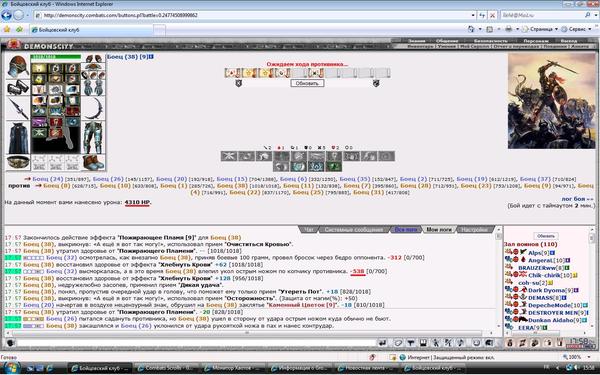Click the Internet Explorer Favorites star icon

[7, 29]
